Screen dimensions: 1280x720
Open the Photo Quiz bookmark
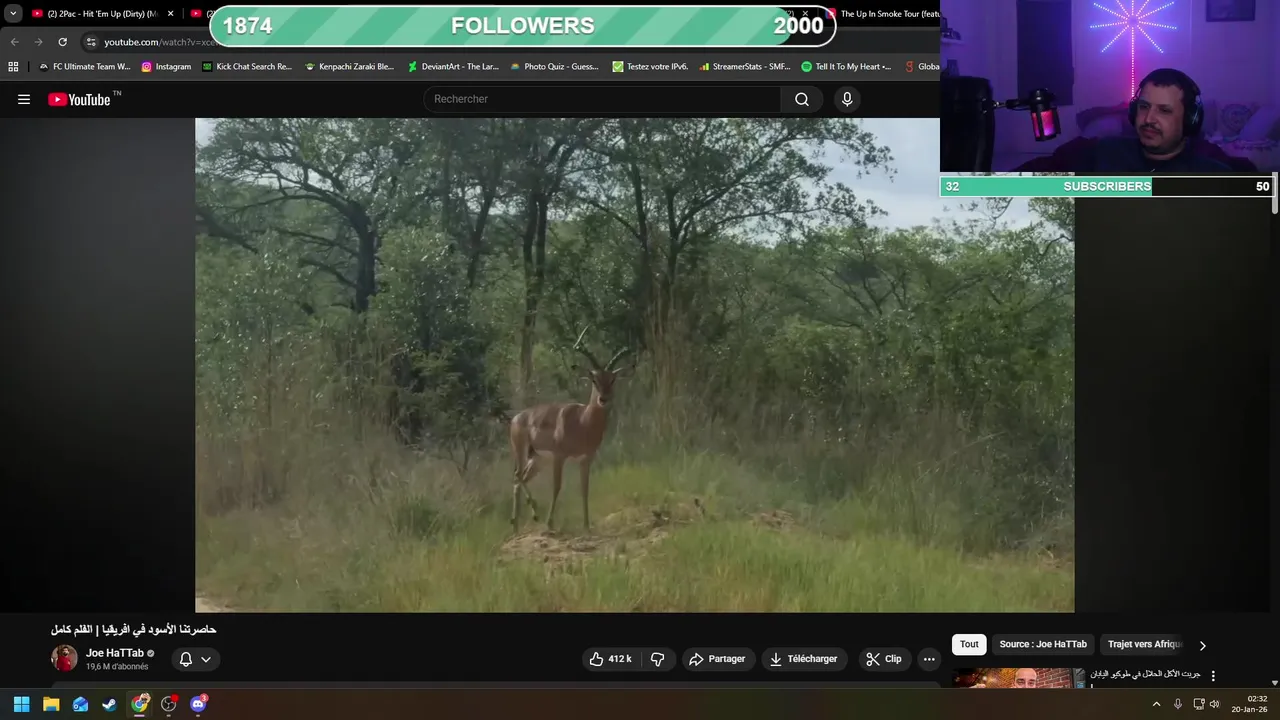click(x=555, y=67)
